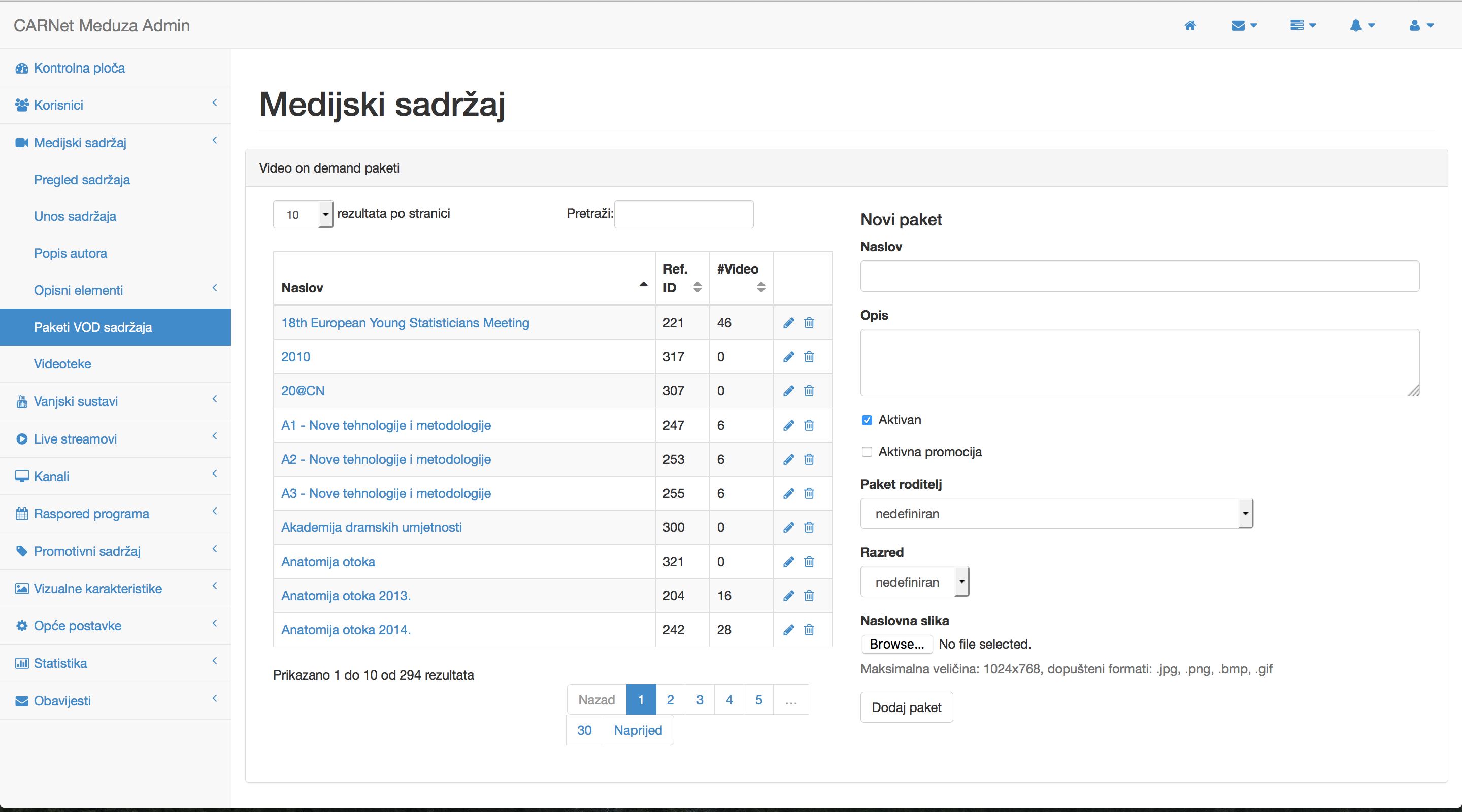Delete Anatomija otoka 2014. package

click(809, 630)
